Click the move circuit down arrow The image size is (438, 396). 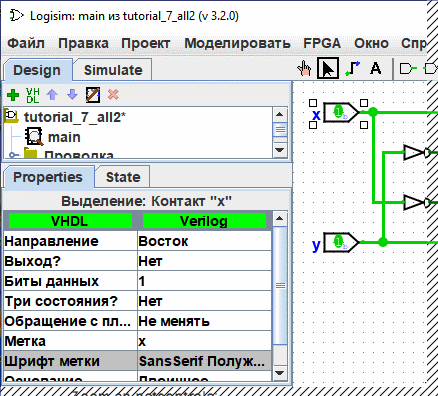pos(72,95)
